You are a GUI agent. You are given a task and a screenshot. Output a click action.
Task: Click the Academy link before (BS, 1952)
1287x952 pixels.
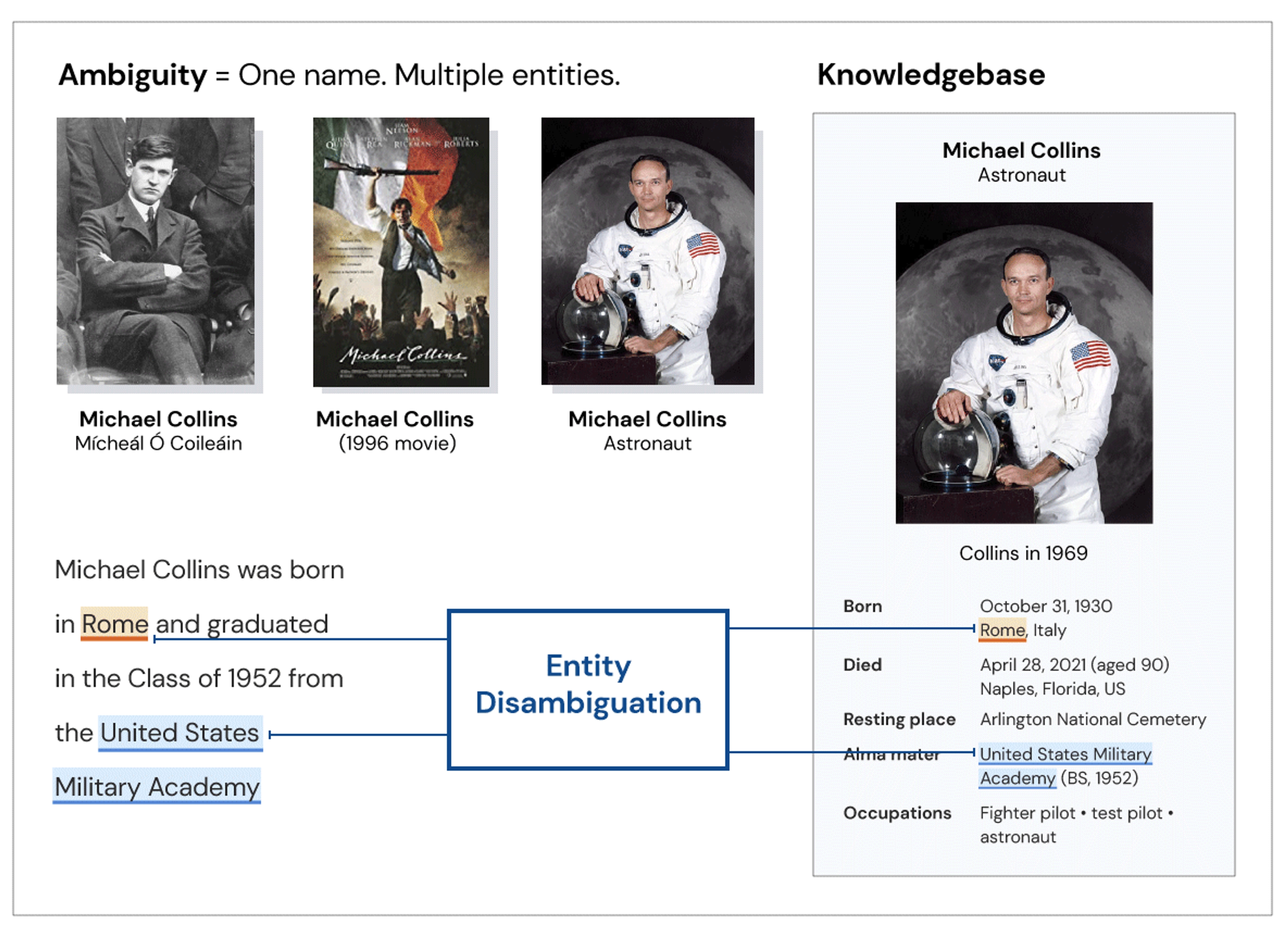pyautogui.click(x=1018, y=778)
